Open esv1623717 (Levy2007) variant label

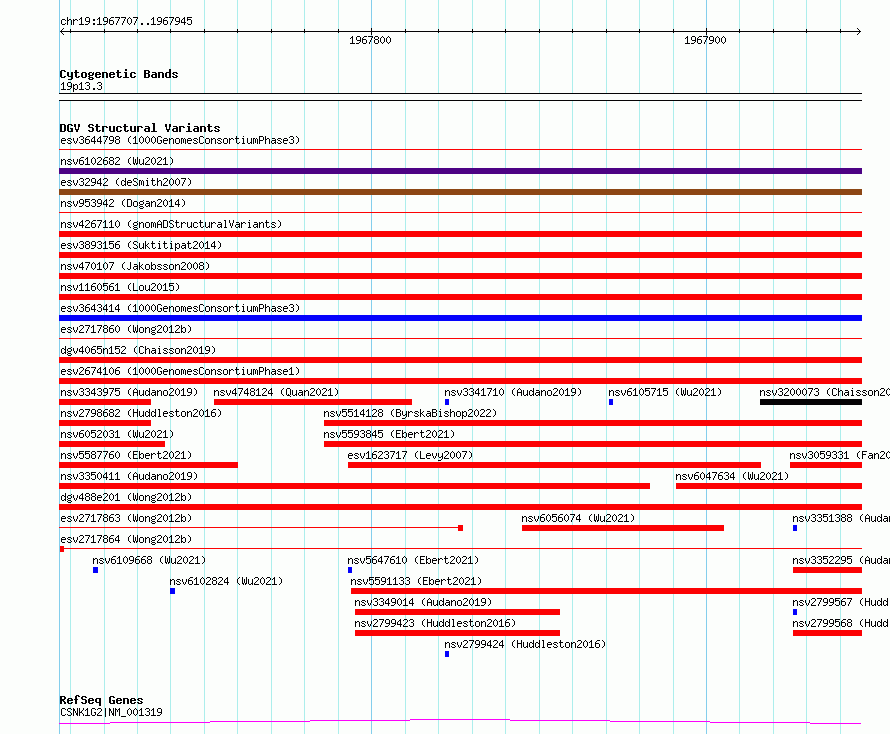(x=410, y=455)
